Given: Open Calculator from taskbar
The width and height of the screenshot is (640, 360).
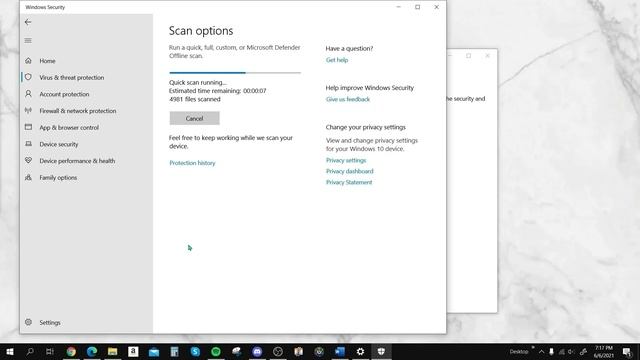Looking at the screenshot, I should coord(174,351).
